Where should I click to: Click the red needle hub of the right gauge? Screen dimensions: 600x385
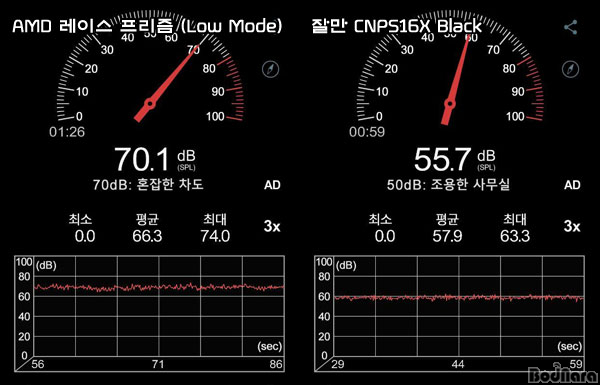pyautogui.click(x=450, y=104)
